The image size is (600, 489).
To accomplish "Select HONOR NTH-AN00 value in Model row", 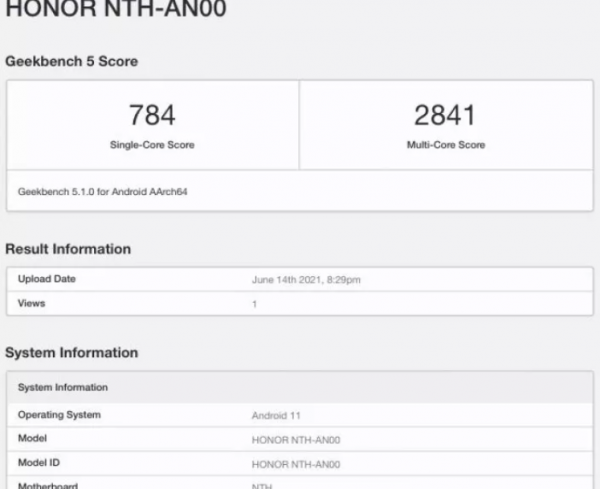I will coord(296,440).
